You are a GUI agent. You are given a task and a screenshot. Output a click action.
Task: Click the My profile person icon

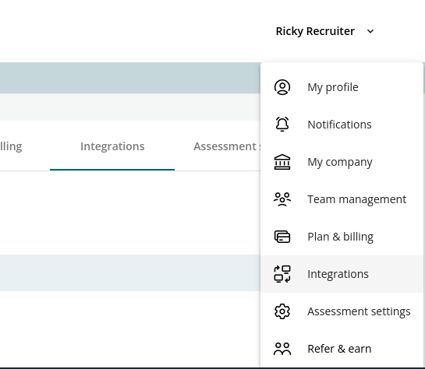[x=282, y=87]
